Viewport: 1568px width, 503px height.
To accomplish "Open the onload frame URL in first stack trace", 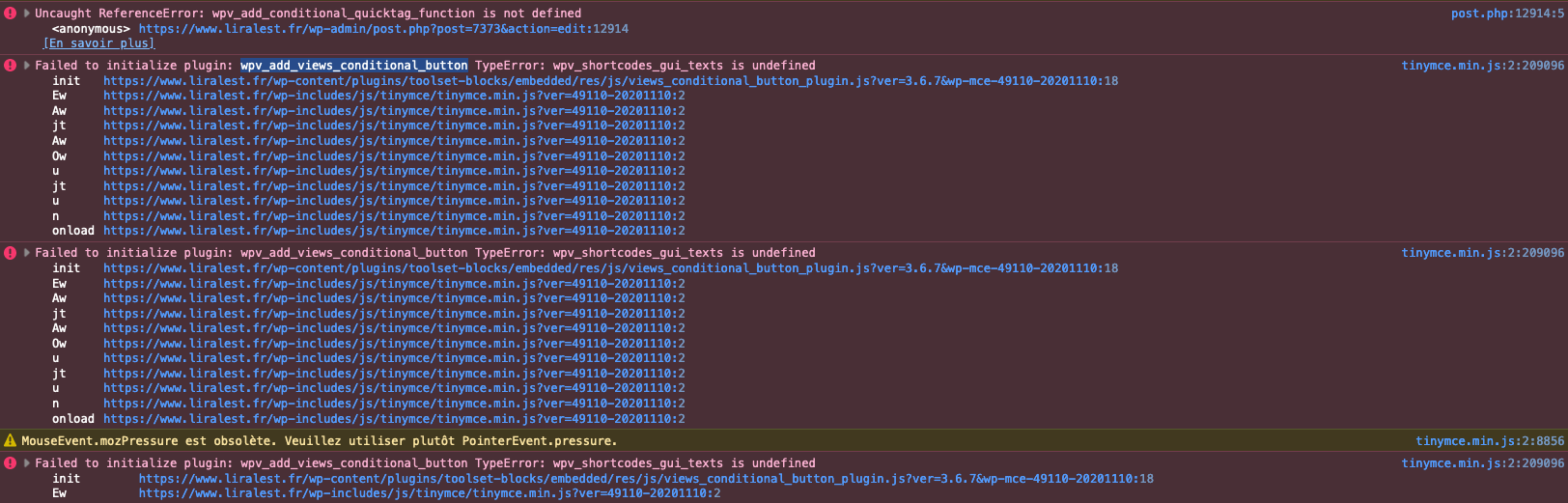I will (x=394, y=231).
